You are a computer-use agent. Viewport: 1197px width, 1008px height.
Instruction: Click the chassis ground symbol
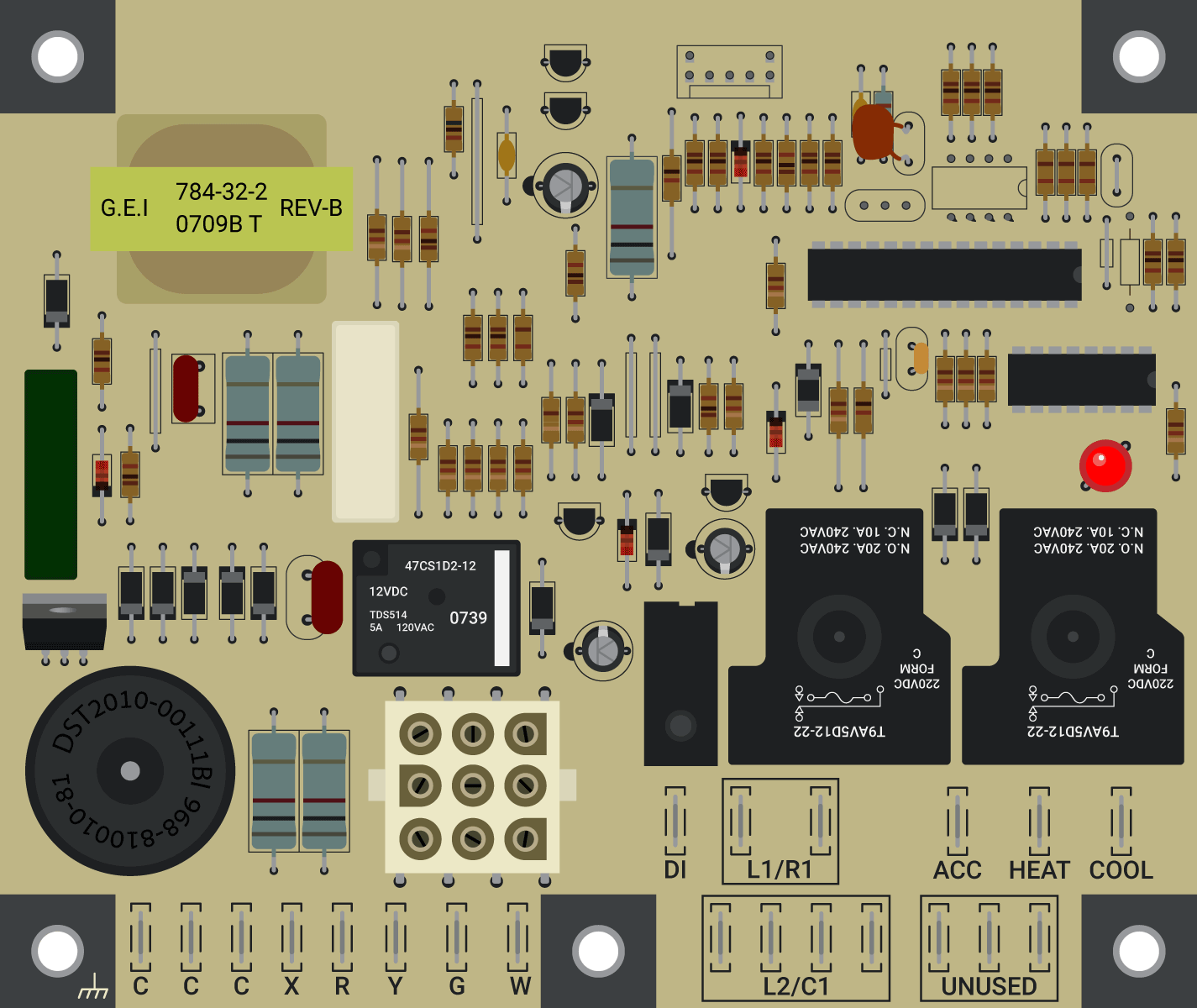click(x=93, y=987)
